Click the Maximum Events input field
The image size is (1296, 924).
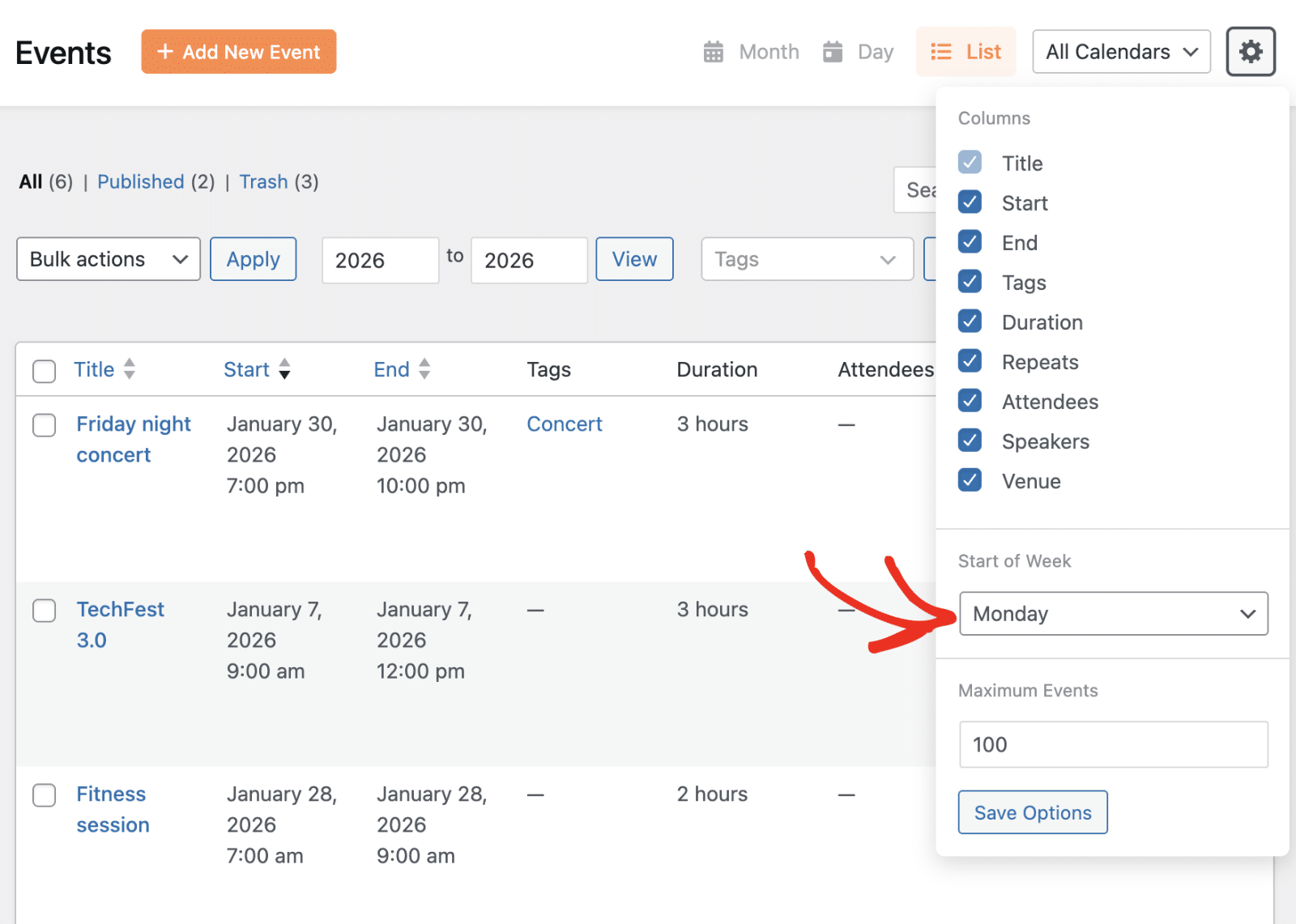point(1113,744)
